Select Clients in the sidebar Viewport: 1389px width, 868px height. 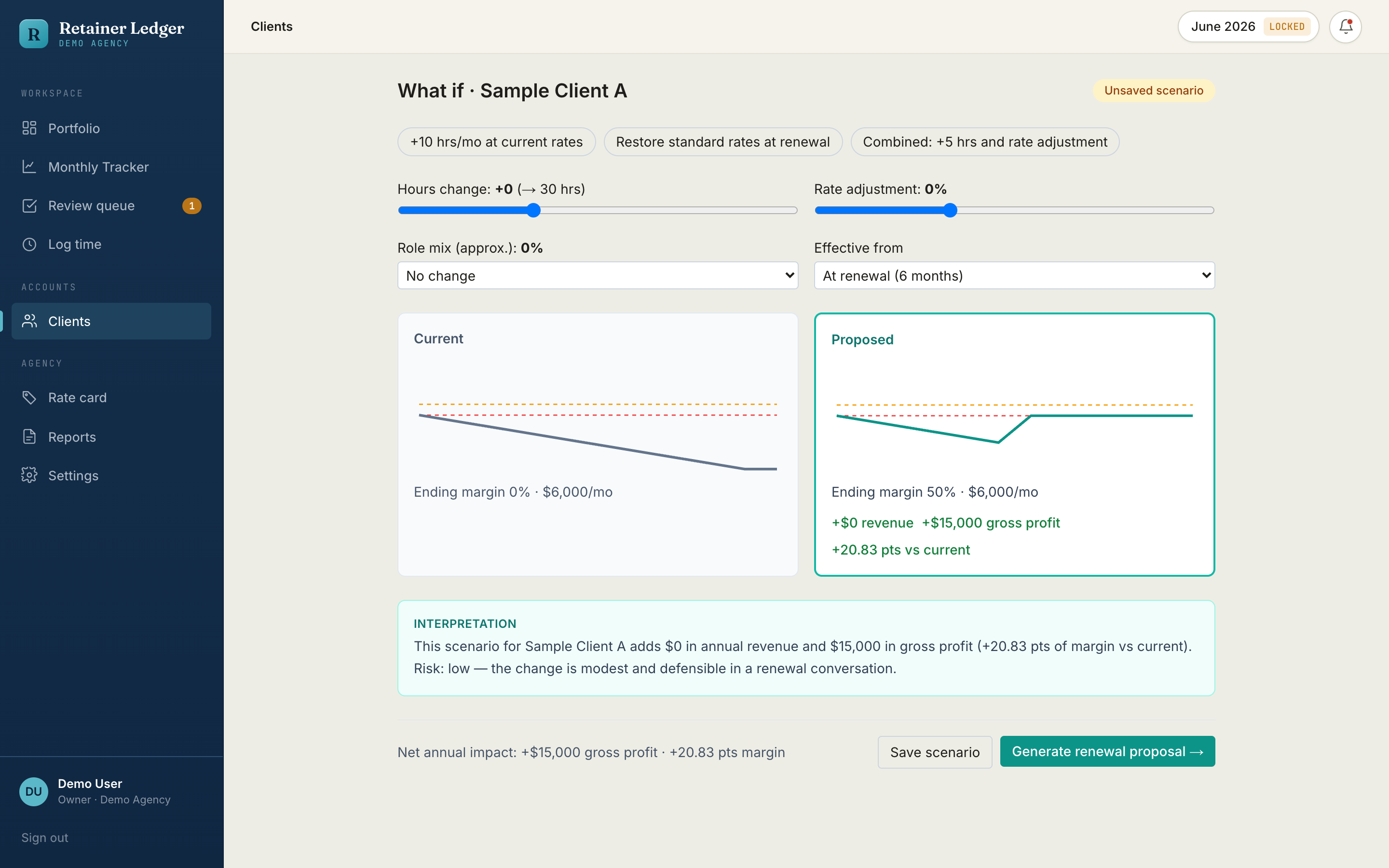pyautogui.click(x=111, y=321)
